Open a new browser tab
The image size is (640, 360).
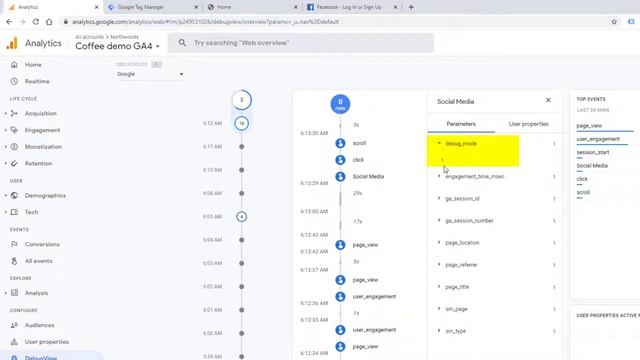pyautogui.click(x=411, y=7)
